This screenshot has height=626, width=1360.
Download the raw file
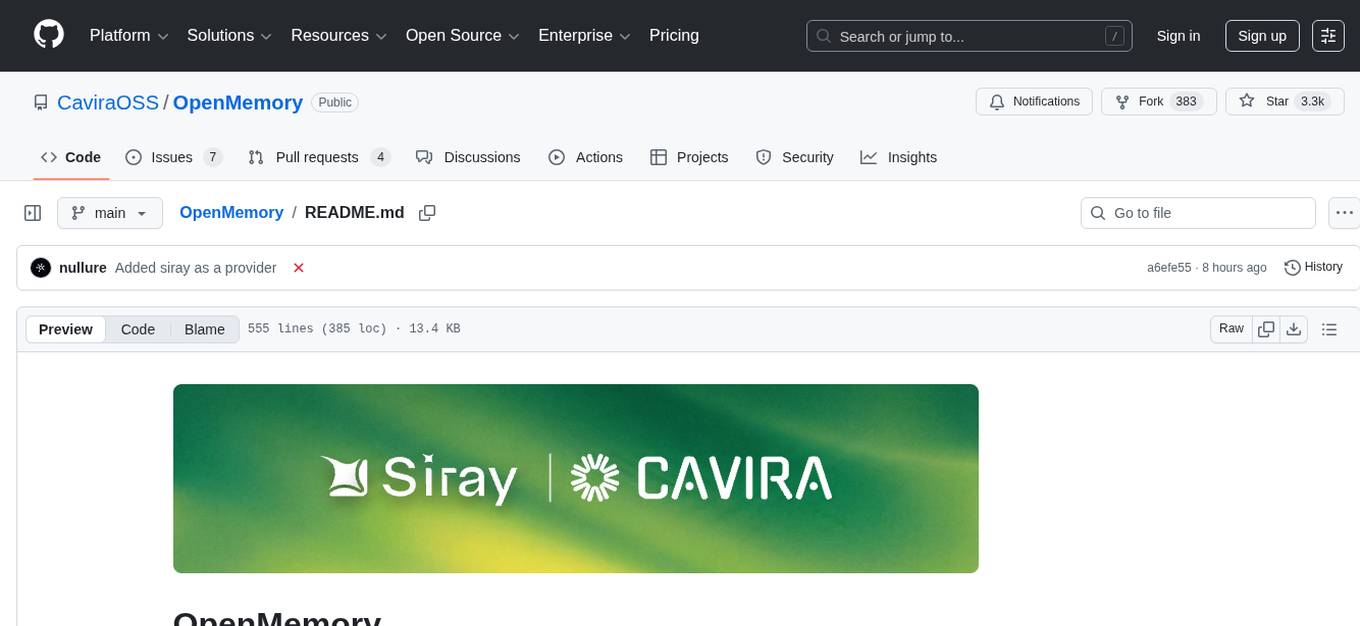[1293, 329]
